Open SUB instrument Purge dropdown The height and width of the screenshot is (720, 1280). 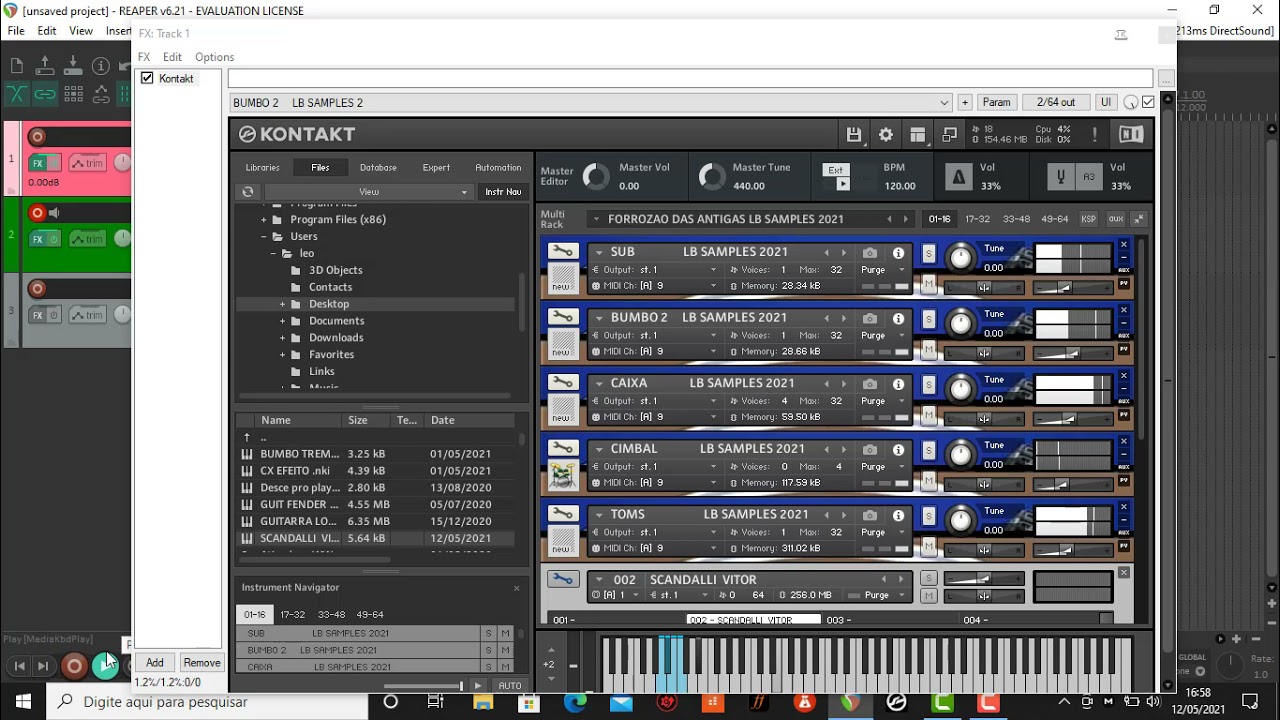coord(883,270)
